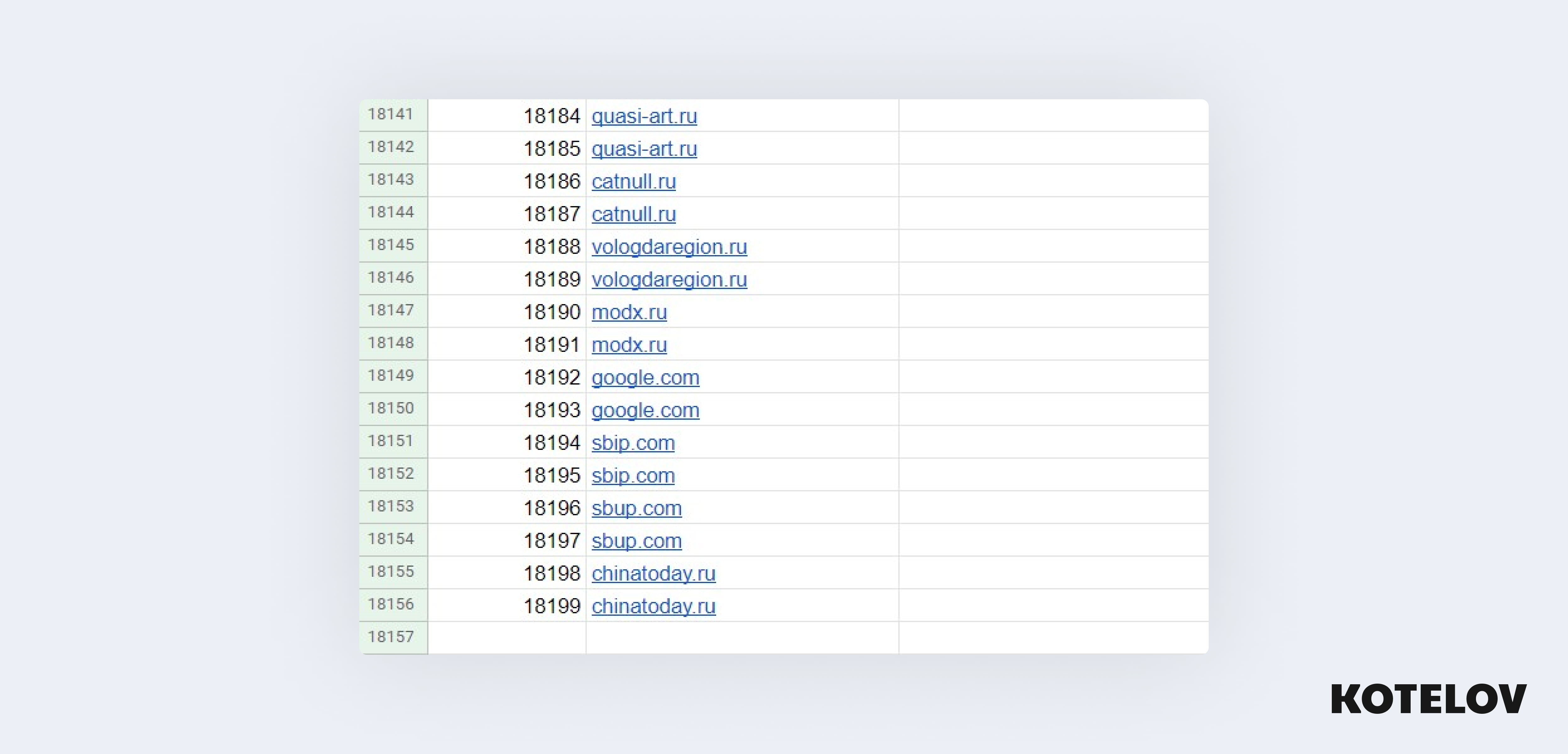This screenshot has width=1568, height=754.
Task: Select row header 18154
Action: point(393,539)
